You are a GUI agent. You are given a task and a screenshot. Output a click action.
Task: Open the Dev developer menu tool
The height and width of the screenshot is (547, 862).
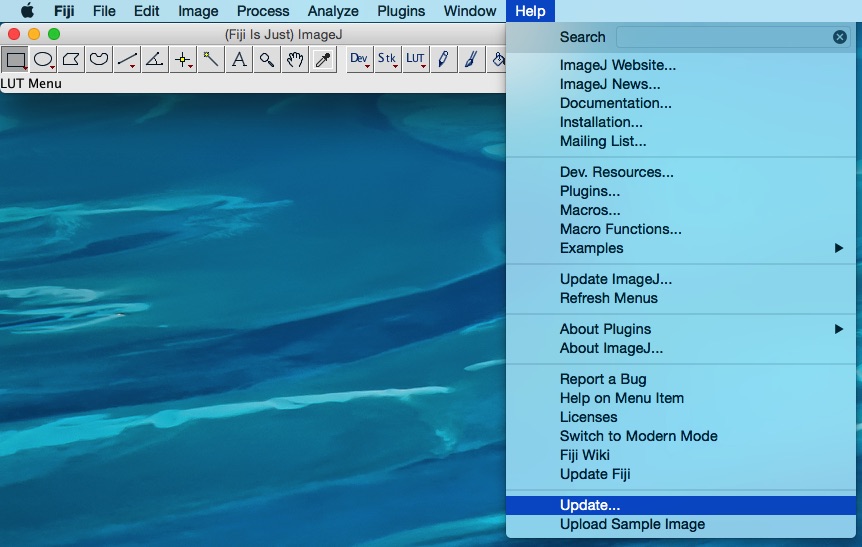tap(360, 59)
